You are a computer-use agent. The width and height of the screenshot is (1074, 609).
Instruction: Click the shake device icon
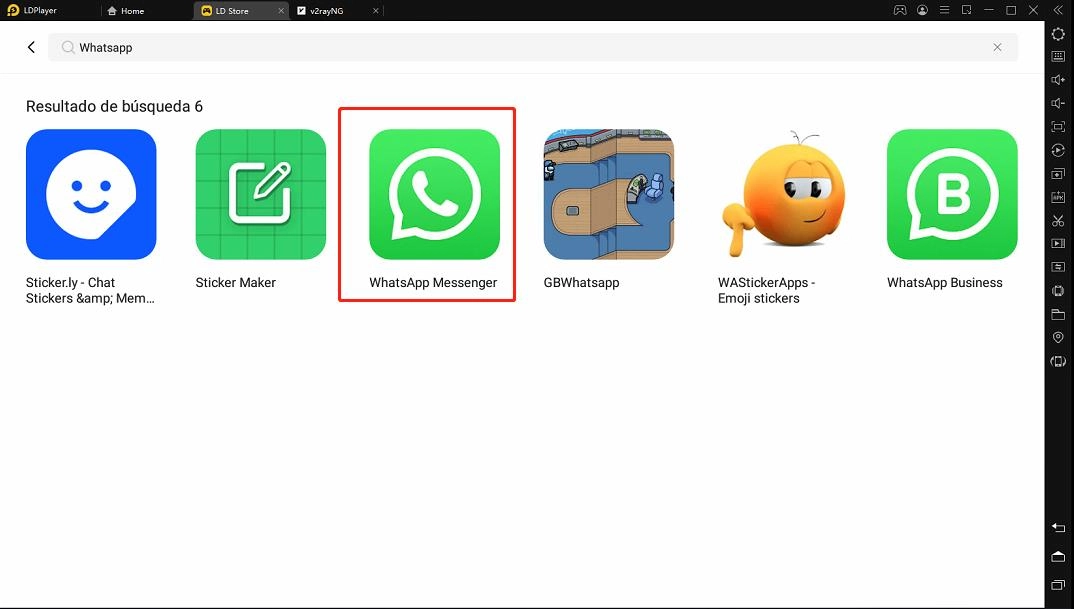[1058, 290]
